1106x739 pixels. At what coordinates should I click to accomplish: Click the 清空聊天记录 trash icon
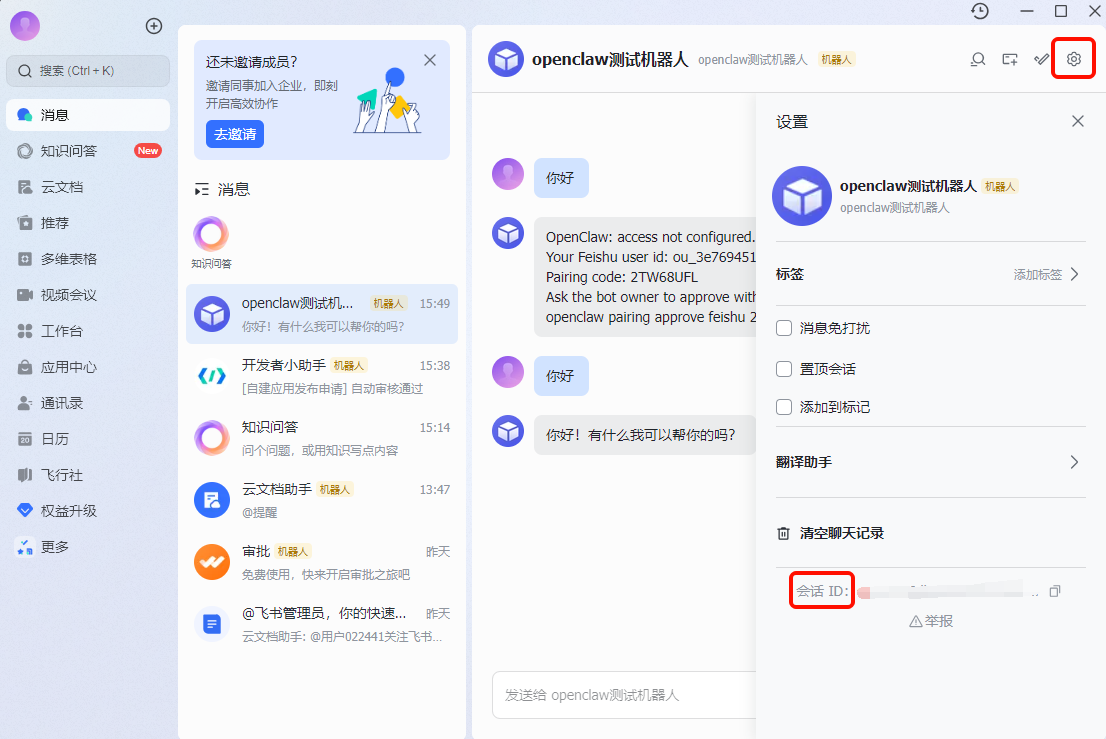pyautogui.click(x=783, y=533)
